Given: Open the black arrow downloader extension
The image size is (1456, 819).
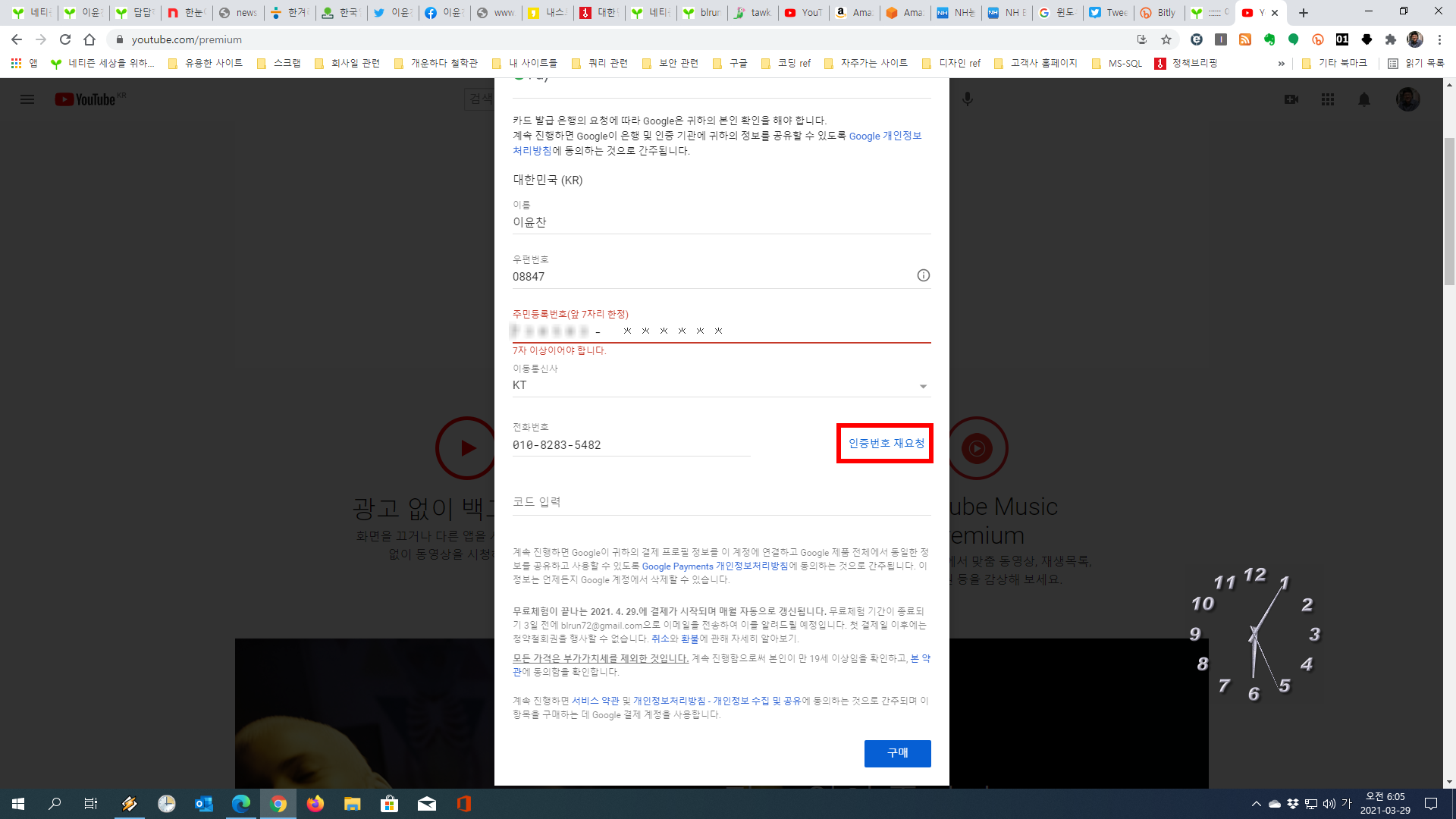Looking at the screenshot, I should pos(1367,39).
